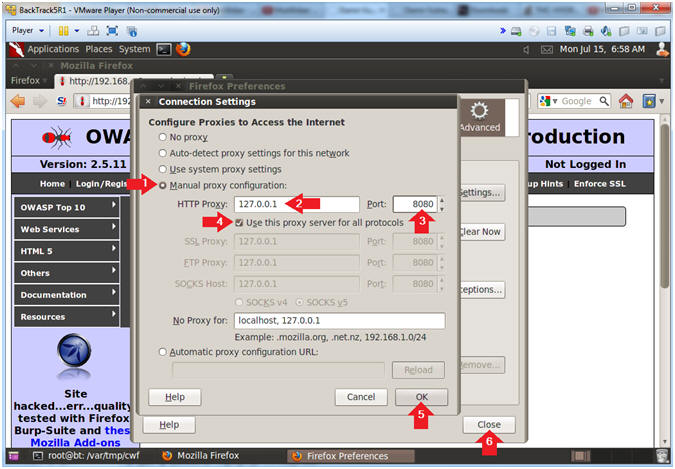Click the Mozilla Add-ons link
Screen dimensions: 675x469
click(x=75, y=443)
